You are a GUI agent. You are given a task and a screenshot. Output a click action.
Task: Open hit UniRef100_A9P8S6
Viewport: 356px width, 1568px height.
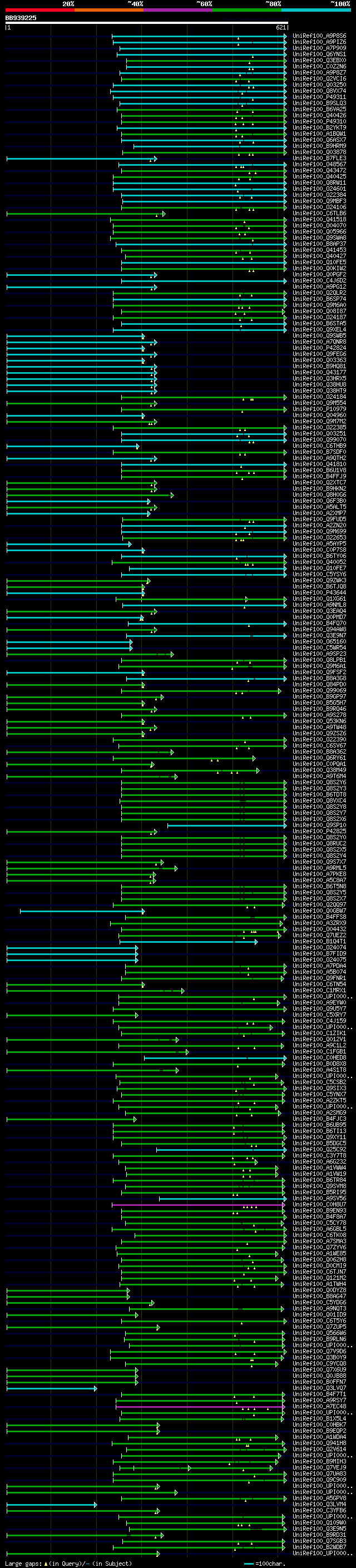tap(319, 36)
